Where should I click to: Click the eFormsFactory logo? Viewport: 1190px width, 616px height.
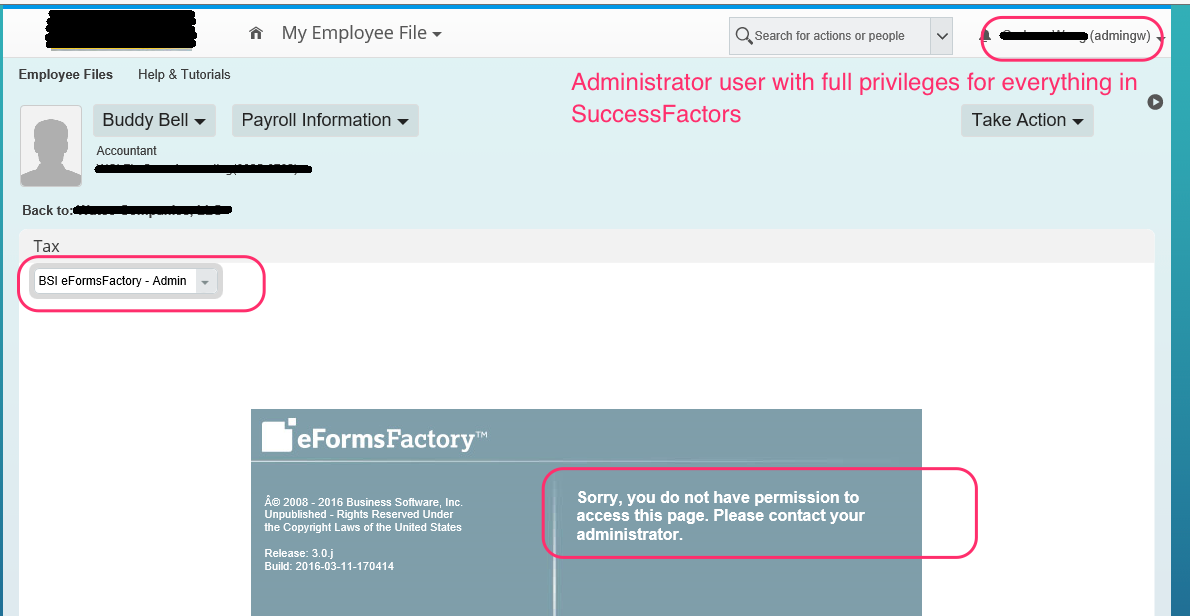pyautogui.click(x=374, y=436)
